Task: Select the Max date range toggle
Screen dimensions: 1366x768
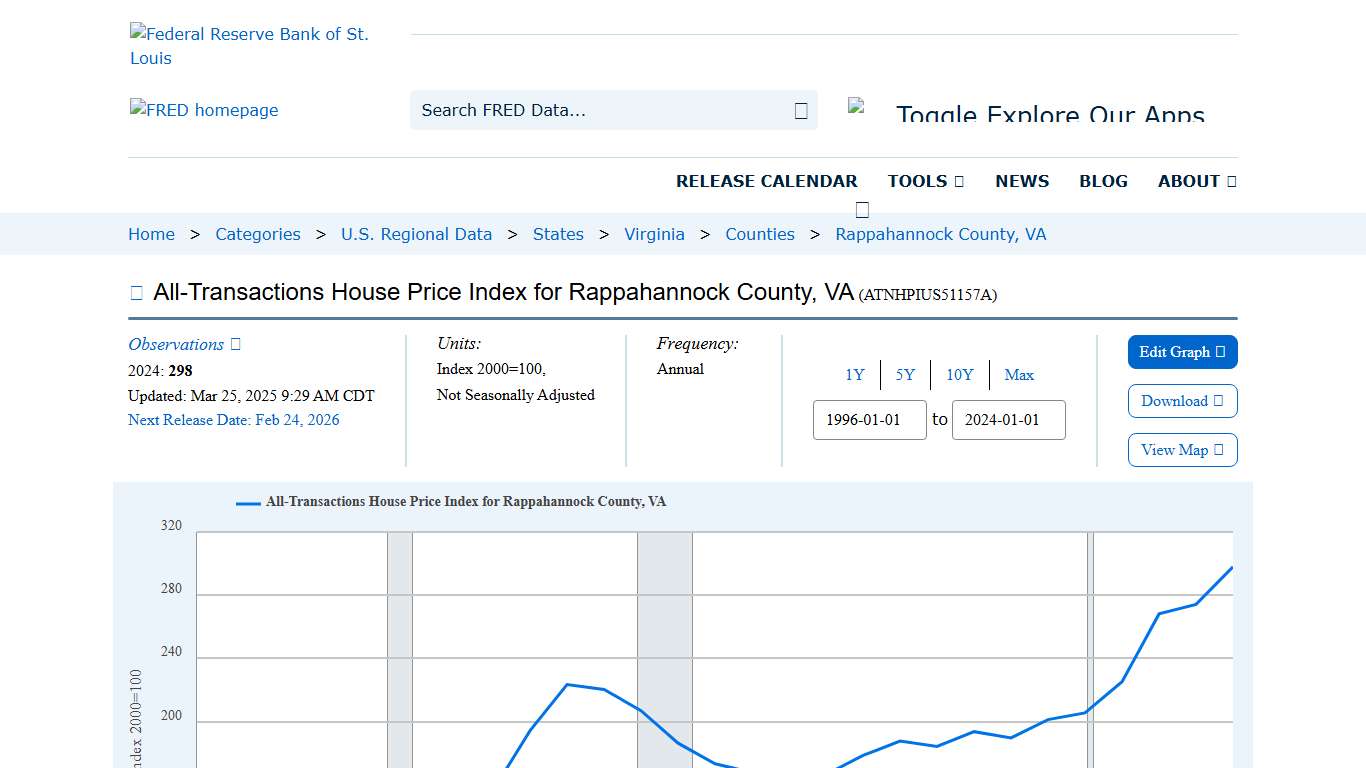Action: tap(1019, 375)
